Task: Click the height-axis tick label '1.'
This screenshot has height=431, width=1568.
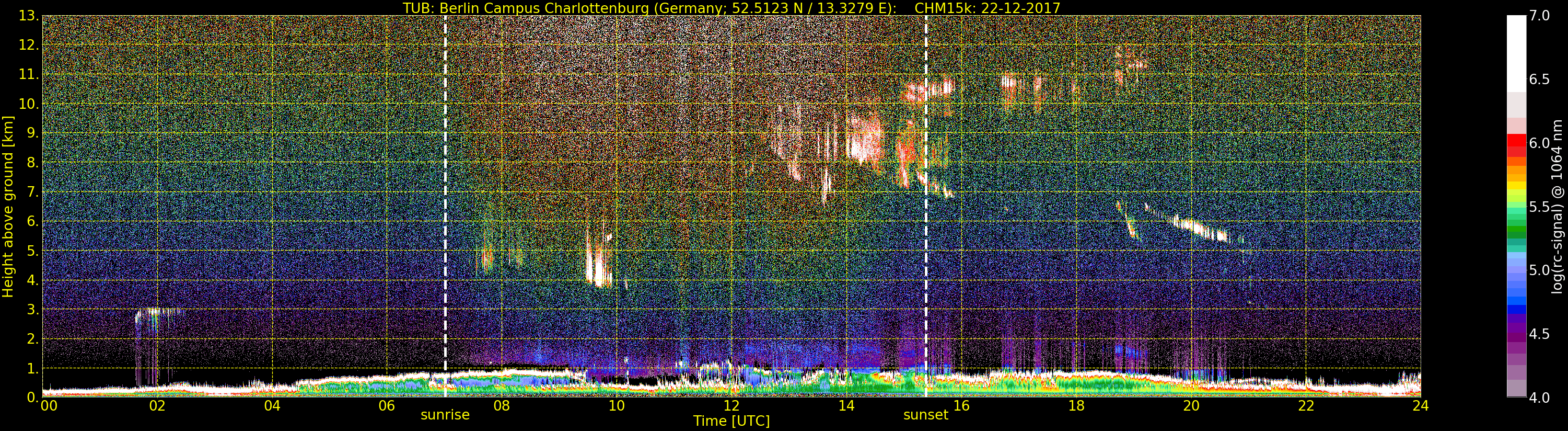Action: (33, 368)
